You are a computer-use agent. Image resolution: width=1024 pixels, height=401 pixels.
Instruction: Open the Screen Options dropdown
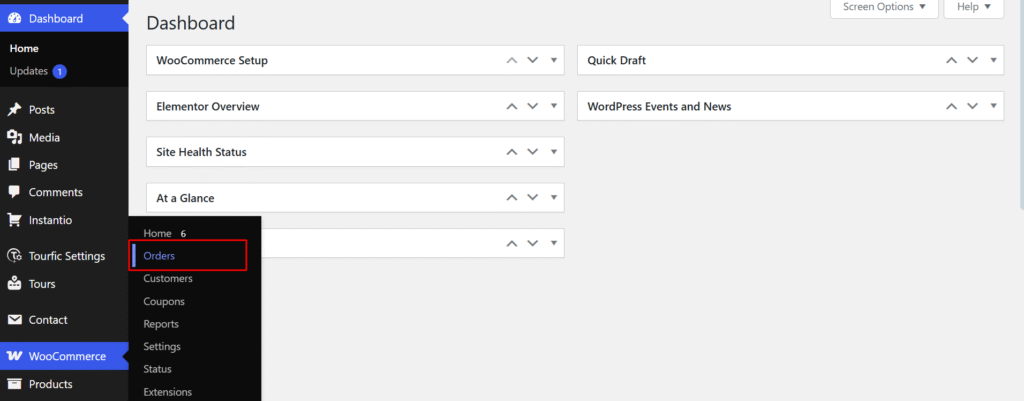884,7
